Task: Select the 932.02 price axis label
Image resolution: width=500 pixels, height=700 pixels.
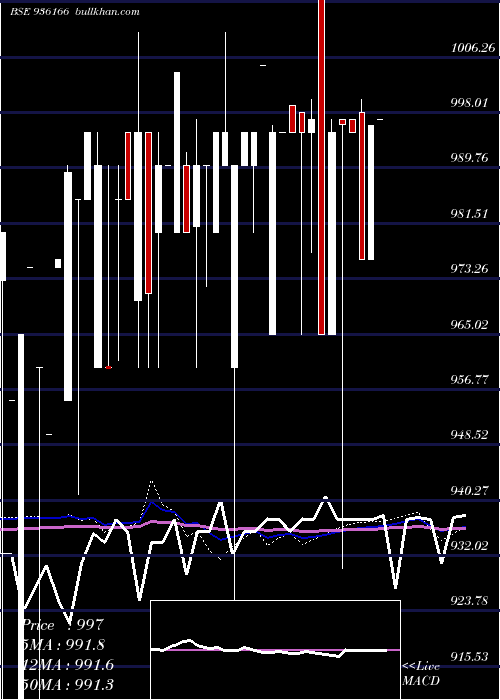Action: pos(469,546)
